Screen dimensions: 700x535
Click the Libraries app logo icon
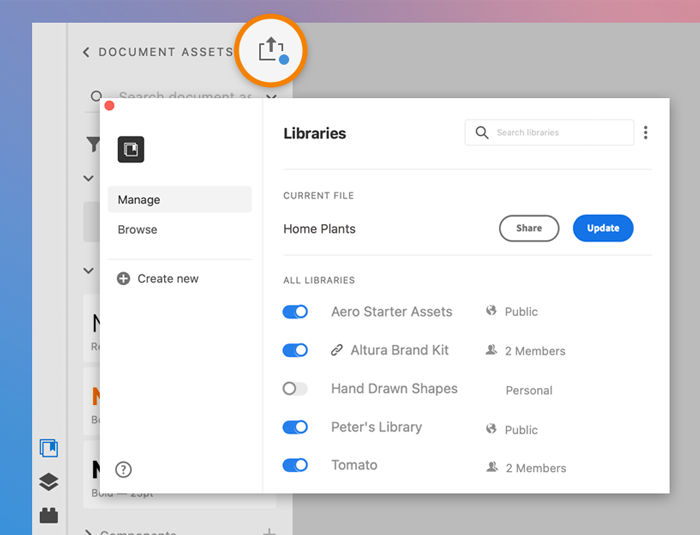pyautogui.click(x=131, y=149)
